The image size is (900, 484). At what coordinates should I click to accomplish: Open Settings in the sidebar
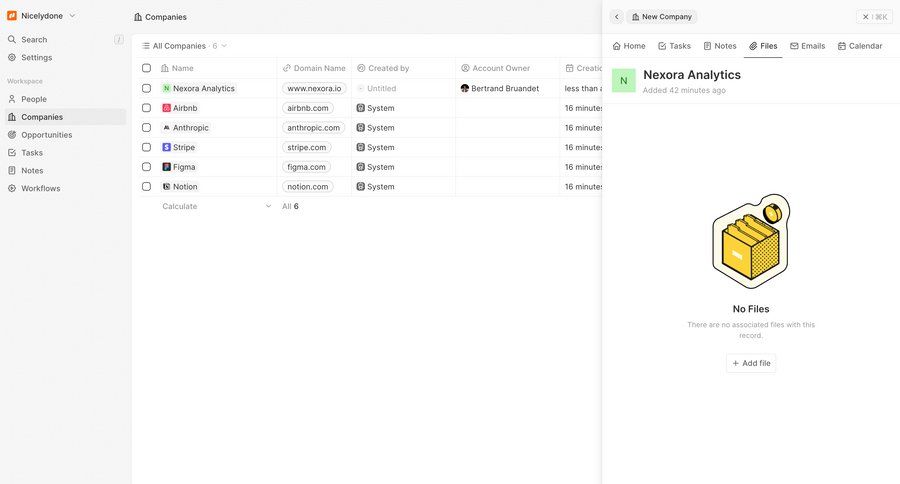click(x=36, y=57)
